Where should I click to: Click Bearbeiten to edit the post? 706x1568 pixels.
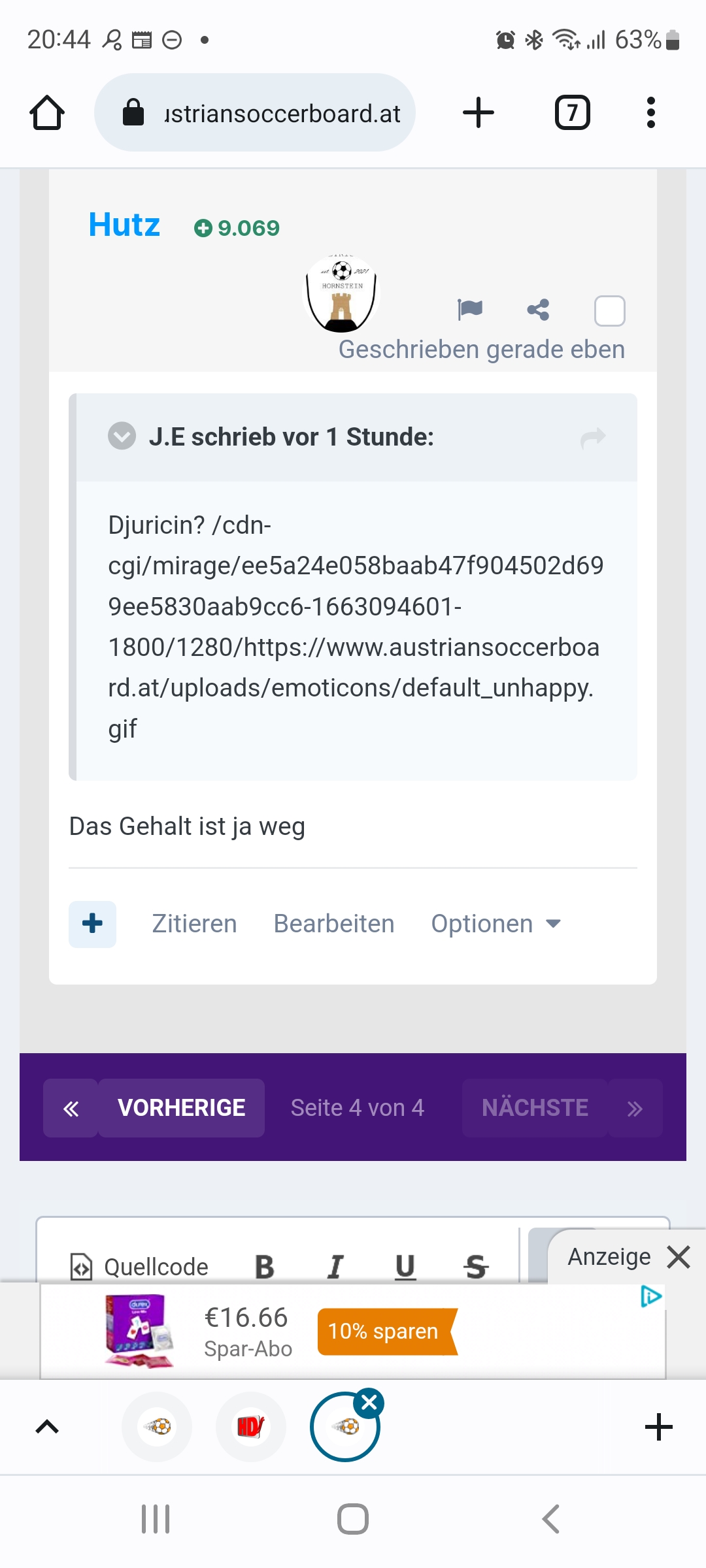(x=334, y=924)
